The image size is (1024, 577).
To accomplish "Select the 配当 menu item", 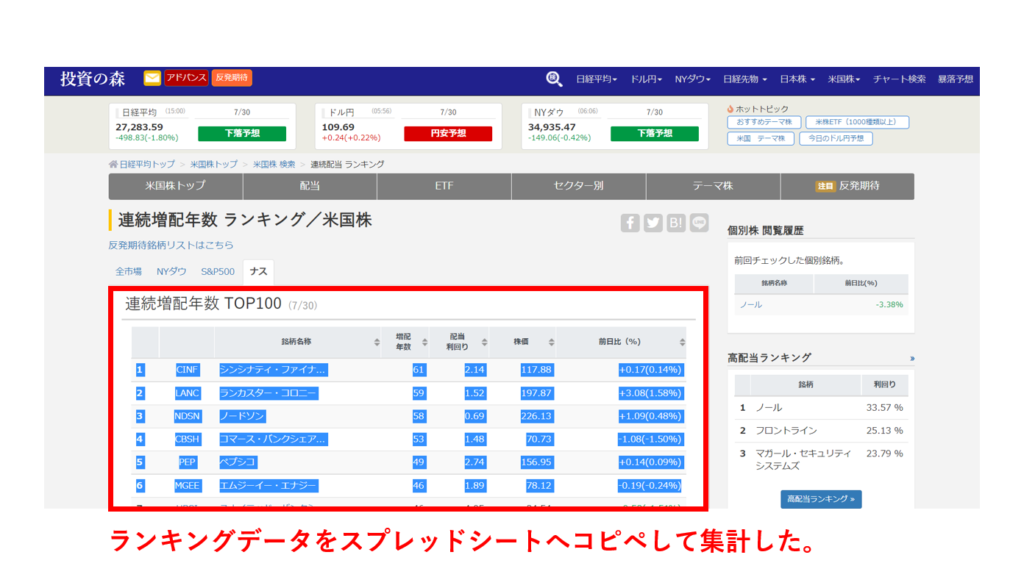I will (311, 186).
